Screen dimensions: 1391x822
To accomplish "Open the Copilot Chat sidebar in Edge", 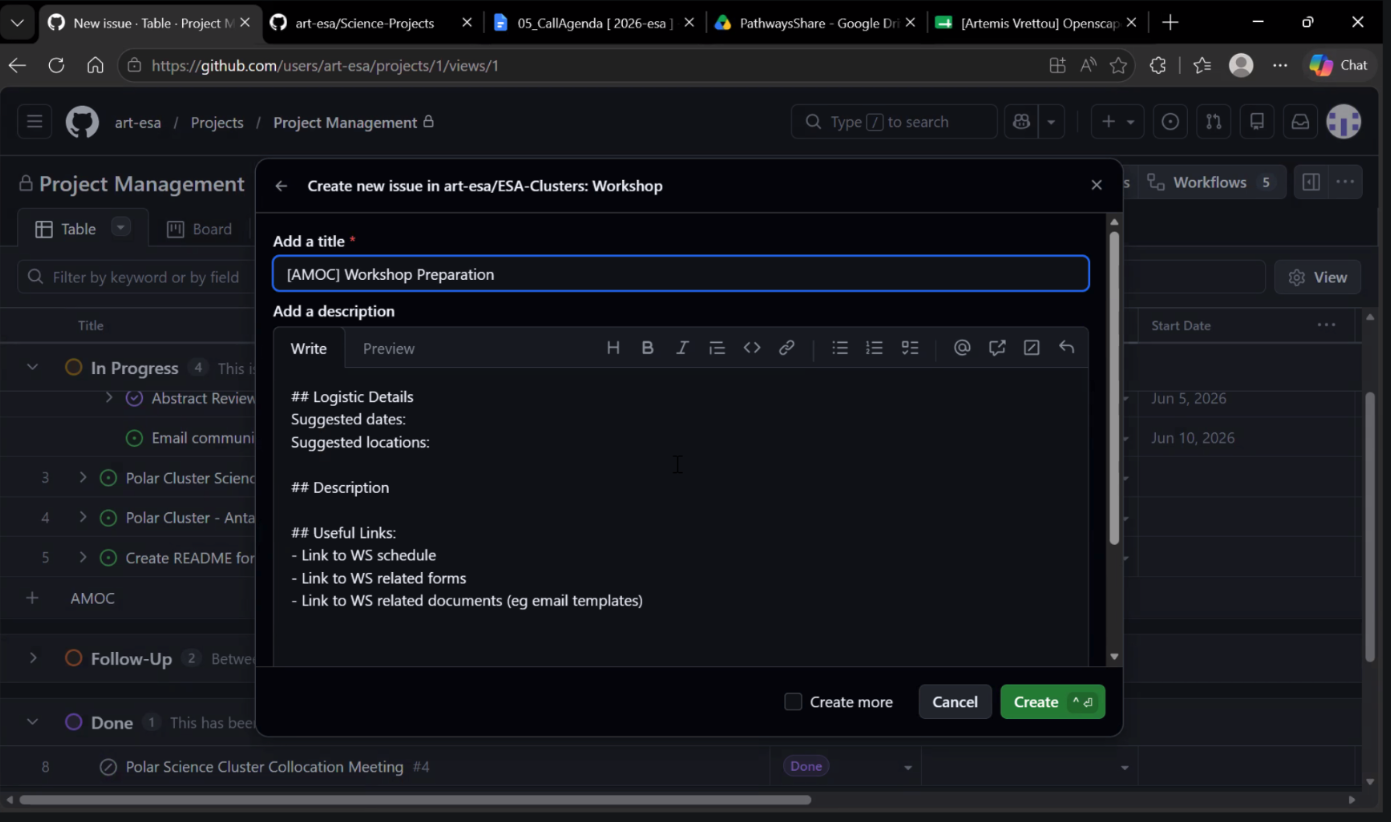I will 1338,65.
